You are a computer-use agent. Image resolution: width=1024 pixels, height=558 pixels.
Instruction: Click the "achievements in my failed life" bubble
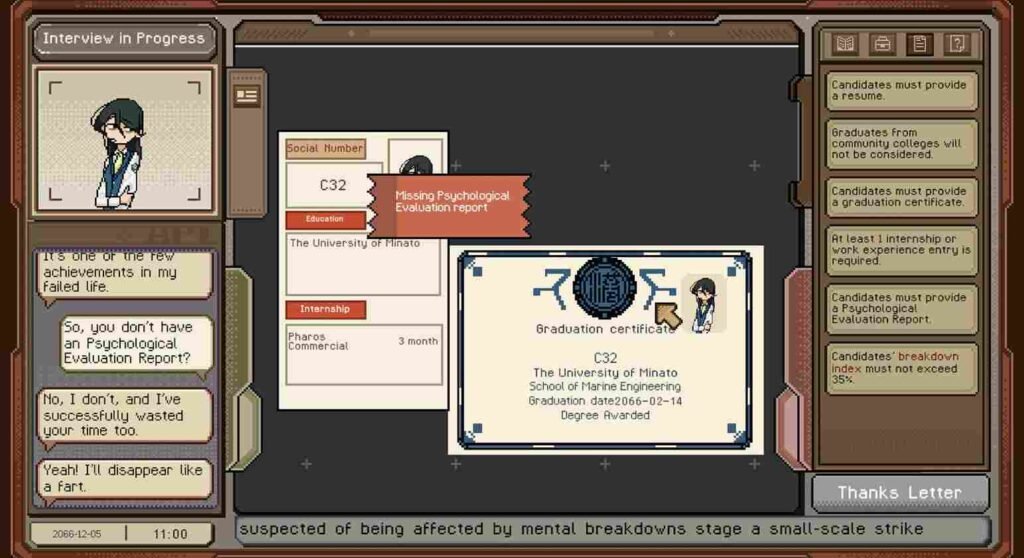pyautogui.click(x=124, y=273)
